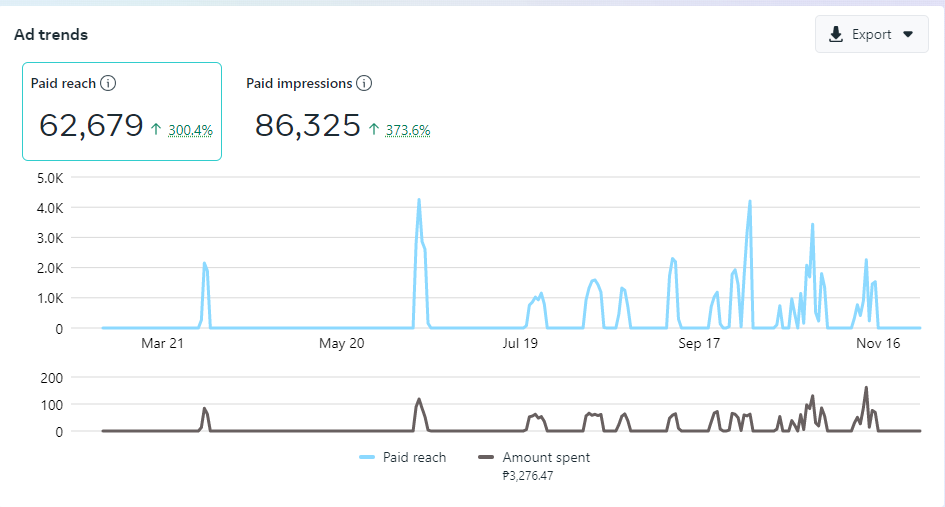Image resolution: width=945 pixels, height=507 pixels.
Task: Click the gray Amount spent legend swatch
Action: pyautogui.click(x=487, y=457)
